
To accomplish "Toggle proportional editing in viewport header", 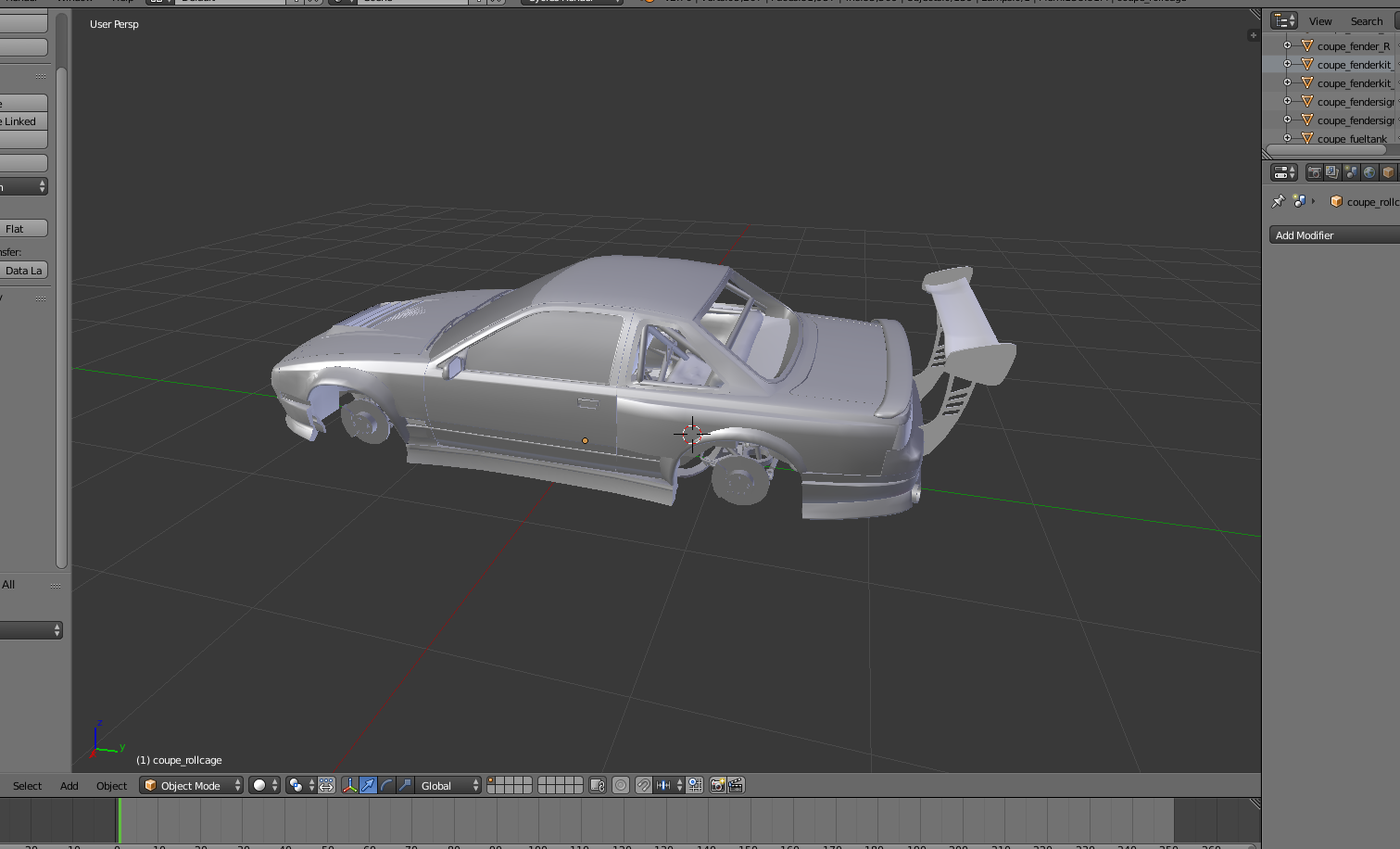I will coord(621,785).
